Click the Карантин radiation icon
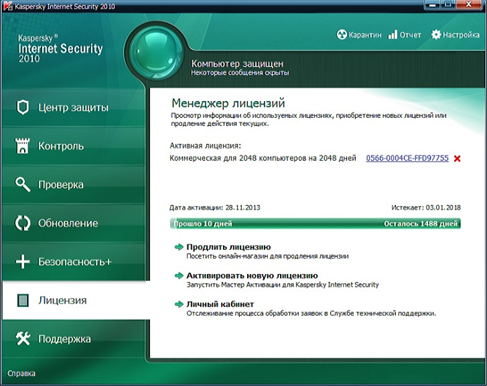The image size is (487, 386). tap(342, 35)
